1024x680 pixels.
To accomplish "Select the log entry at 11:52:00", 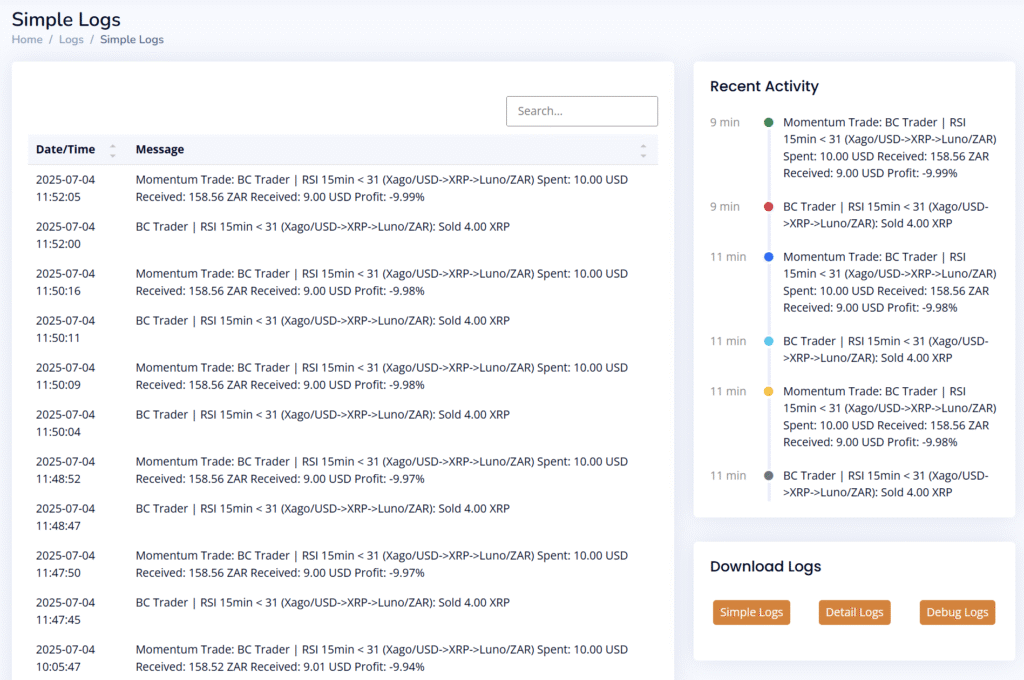I will coord(340,234).
